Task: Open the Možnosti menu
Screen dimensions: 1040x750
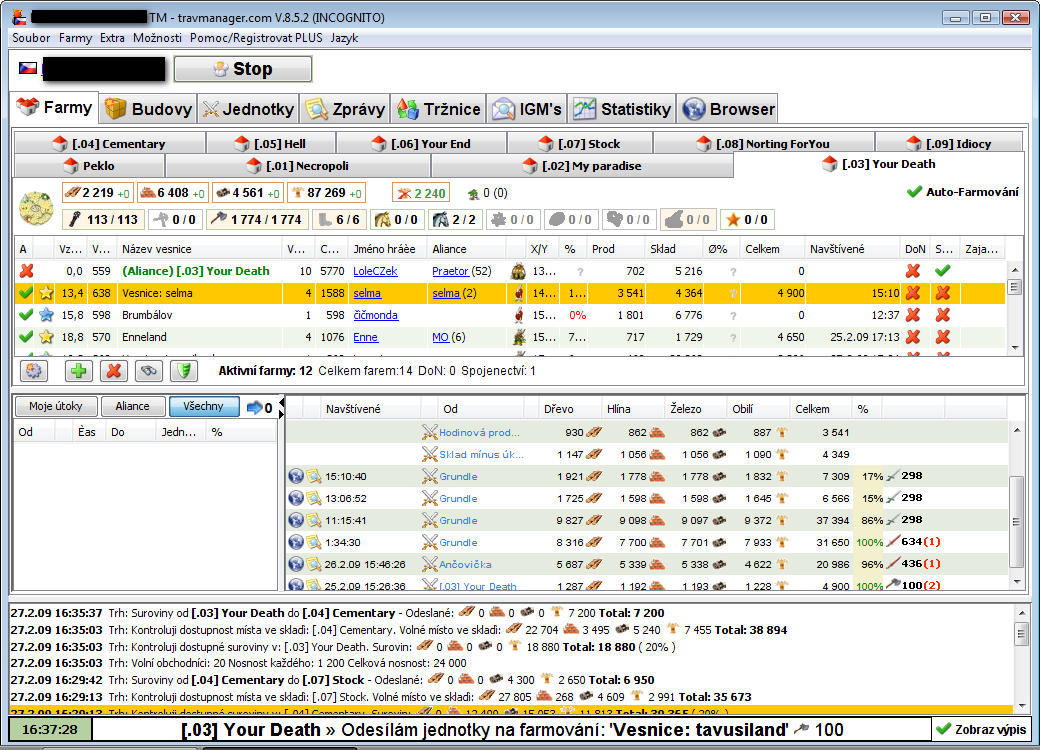Action: coord(157,38)
